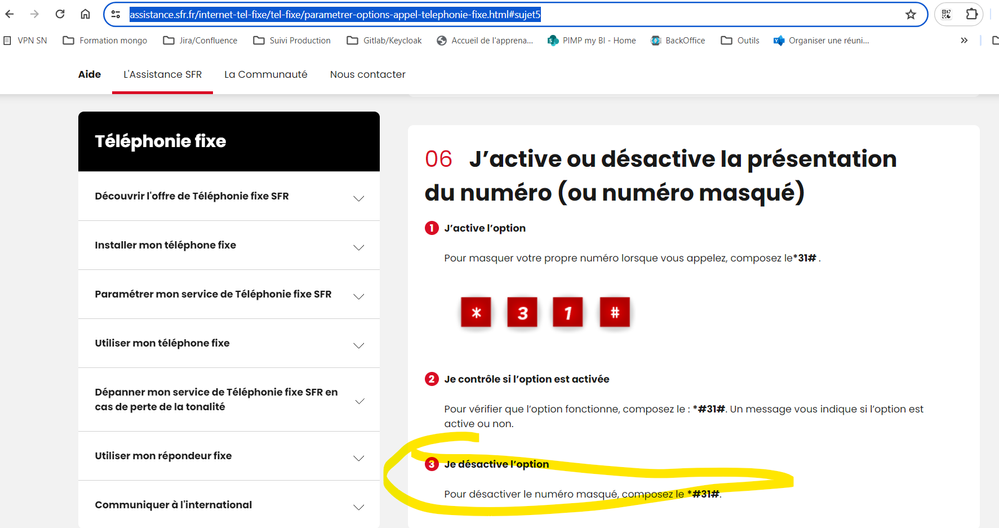This screenshot has width=999, height=528.
Task: Click the J'active l'option step title
Action: point(485,228)
